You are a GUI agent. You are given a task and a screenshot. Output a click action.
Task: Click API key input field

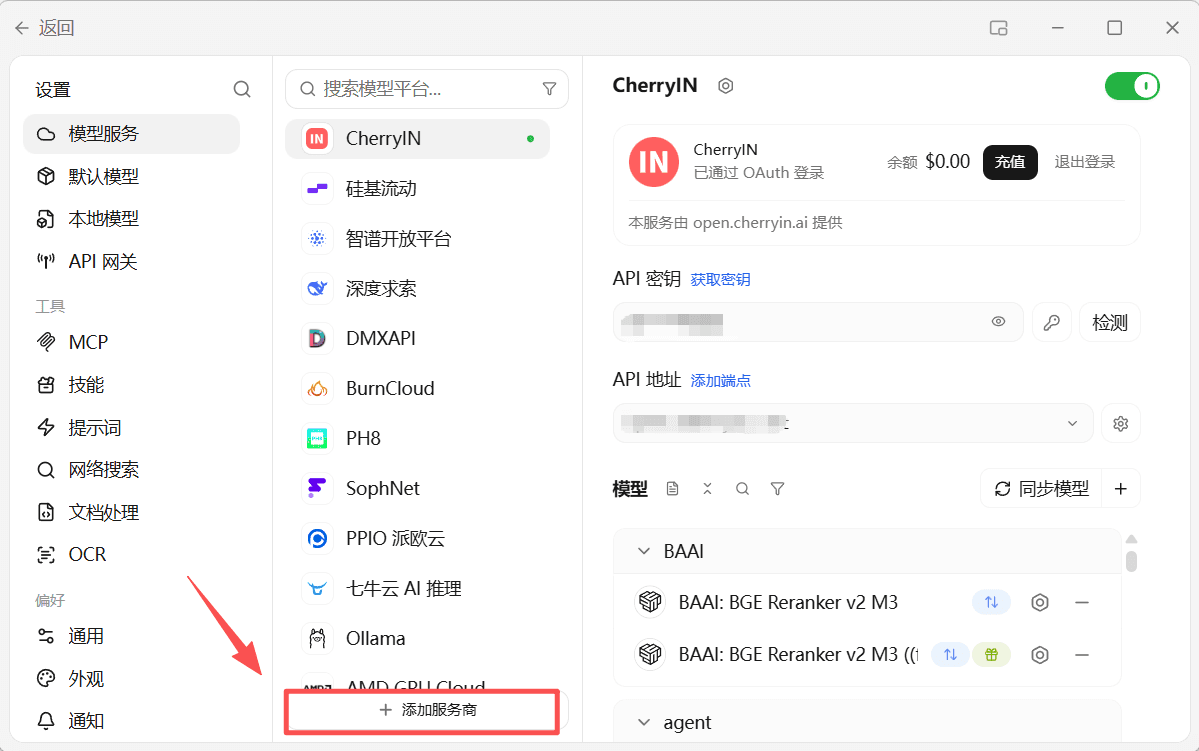click(x=818, y=322)
